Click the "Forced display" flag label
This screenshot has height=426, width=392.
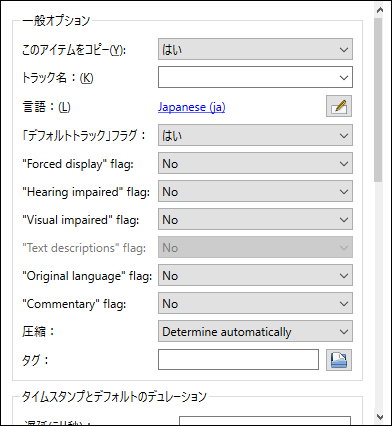(x=78, y=164)
